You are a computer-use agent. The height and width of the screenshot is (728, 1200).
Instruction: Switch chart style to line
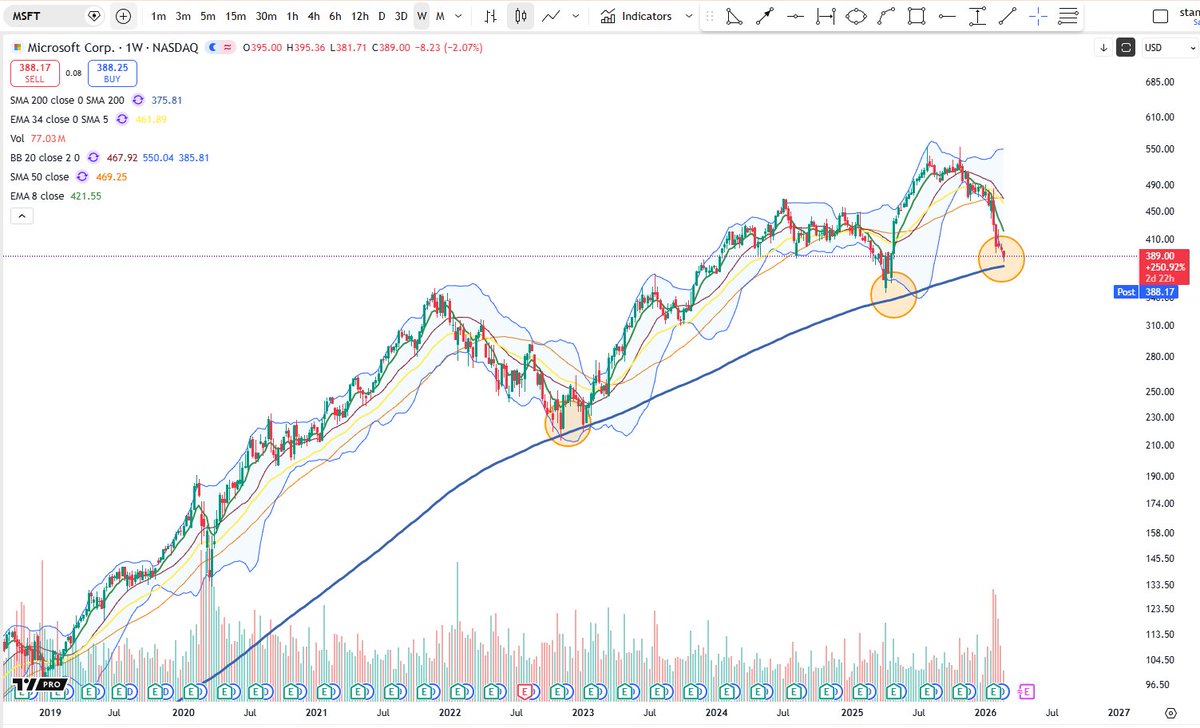(x=550, y=16)
